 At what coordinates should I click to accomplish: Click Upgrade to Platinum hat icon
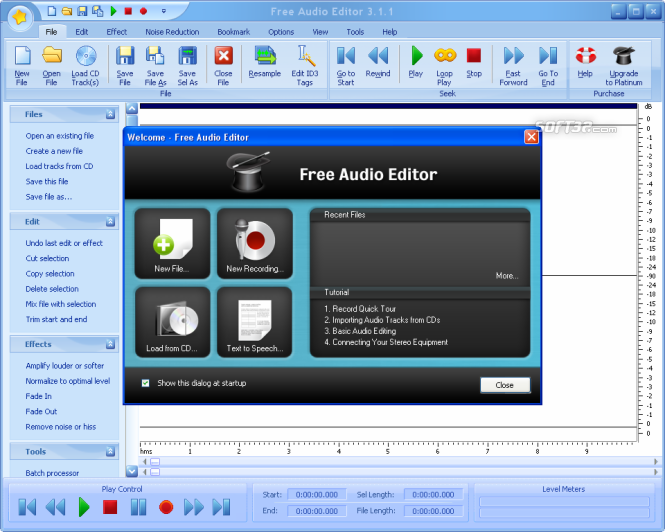pos(623,66)
